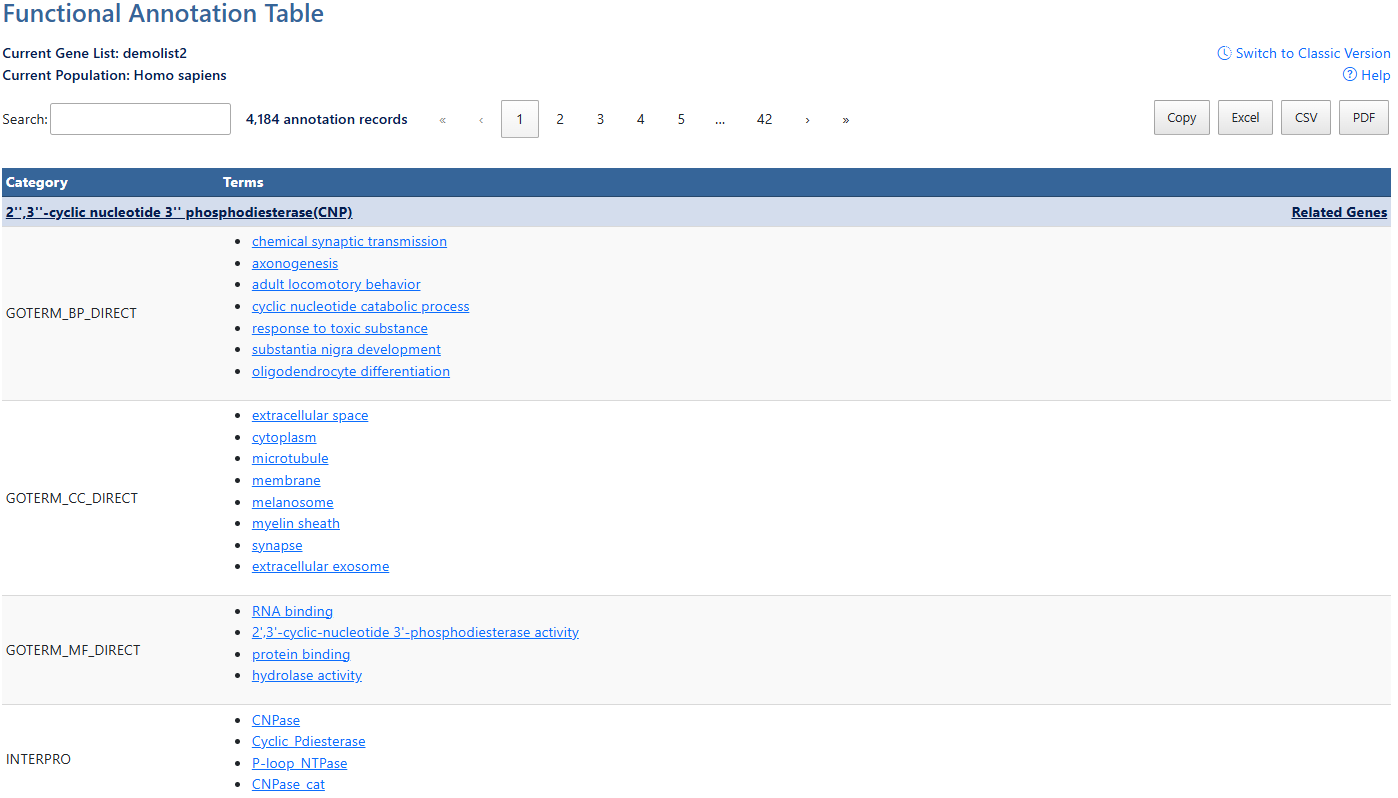Viewport: 1398px width, 798px height.
Task: Export the table to Excel
Action: tap(1245, 117)
